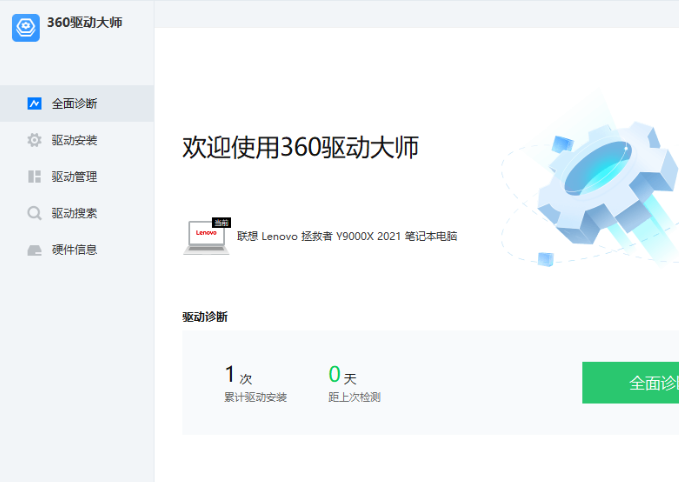679x482 pixels.
Task: Click the 距上次检测 label
Action: coord(354,397)
